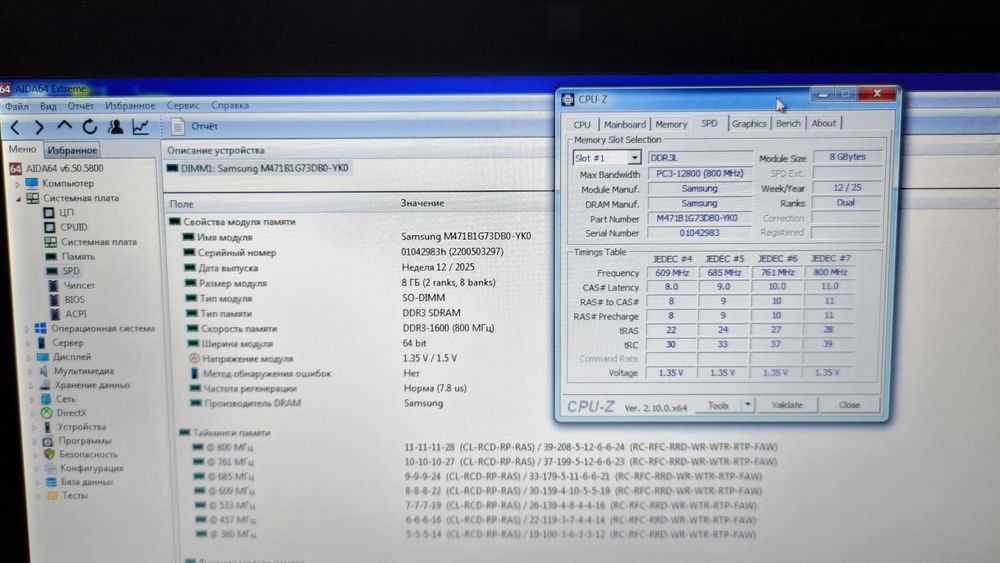Open the Вид menu in AIDA64

(x=48, y=106)
